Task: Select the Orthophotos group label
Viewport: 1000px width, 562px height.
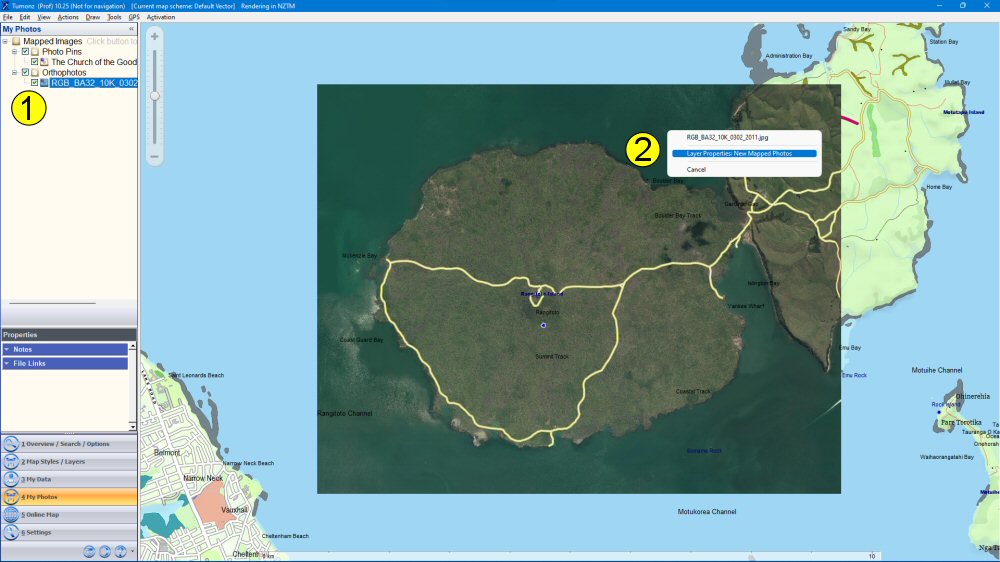Action: pos(64,73)
